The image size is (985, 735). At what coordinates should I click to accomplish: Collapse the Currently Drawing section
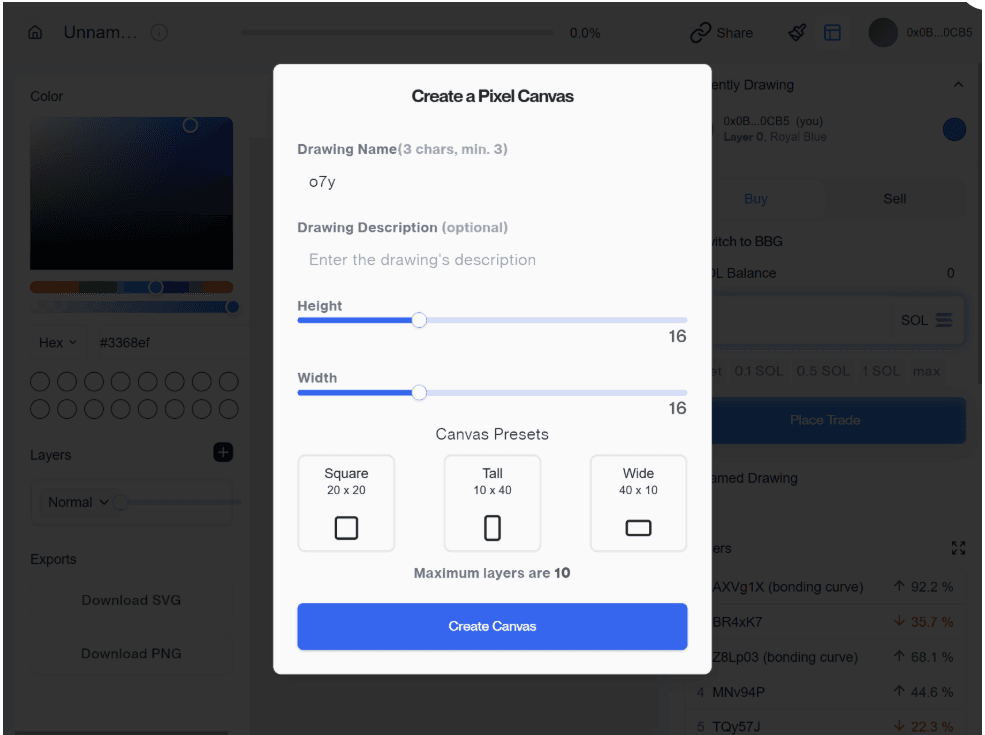(x=958, y=85)
